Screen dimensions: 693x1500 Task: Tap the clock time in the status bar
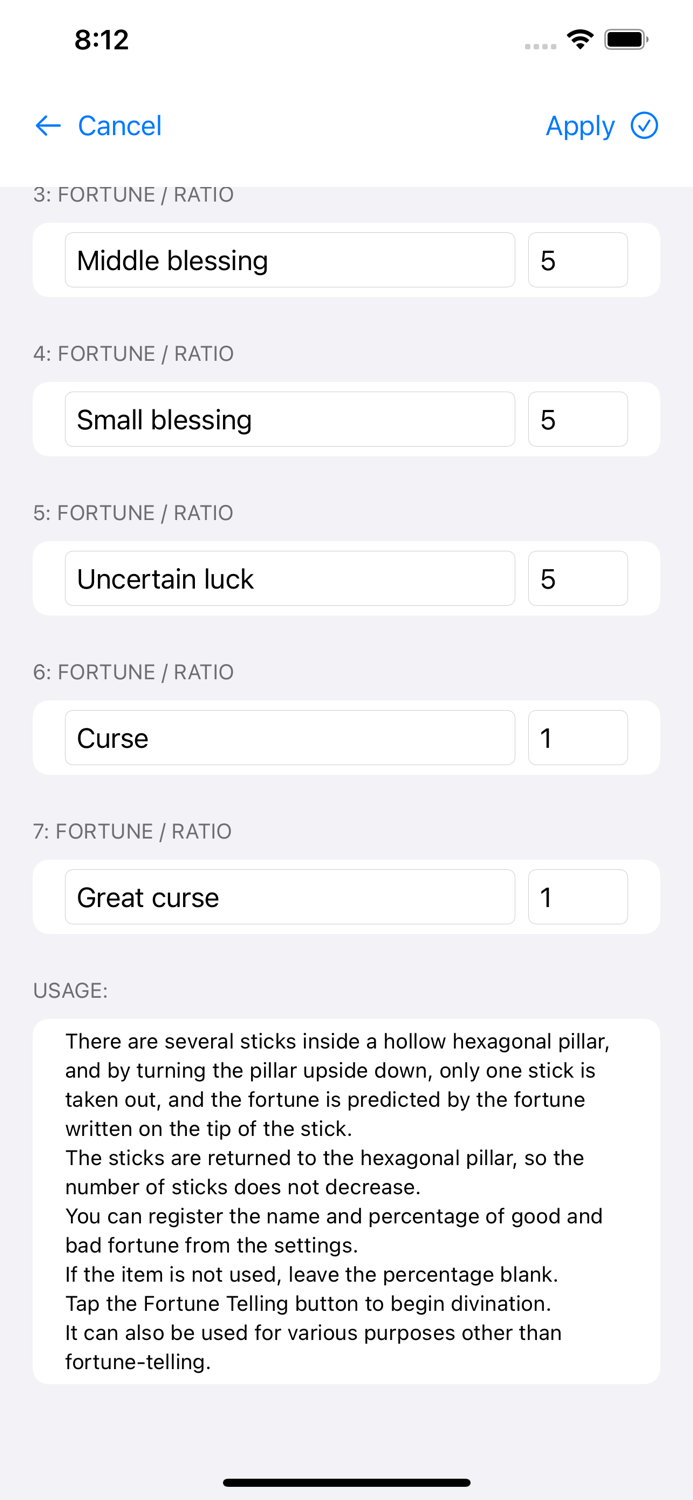(103, 40)
